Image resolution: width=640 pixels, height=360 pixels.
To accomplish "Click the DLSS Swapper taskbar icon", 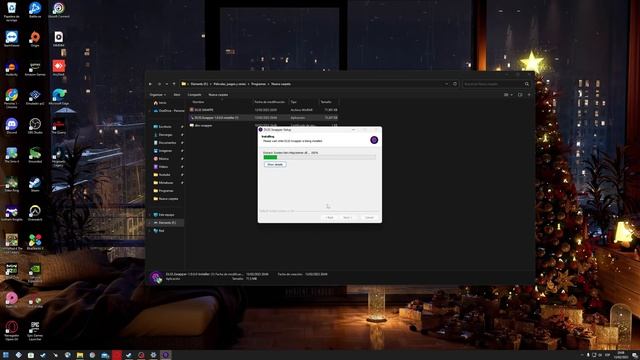I will pos(165,355).
